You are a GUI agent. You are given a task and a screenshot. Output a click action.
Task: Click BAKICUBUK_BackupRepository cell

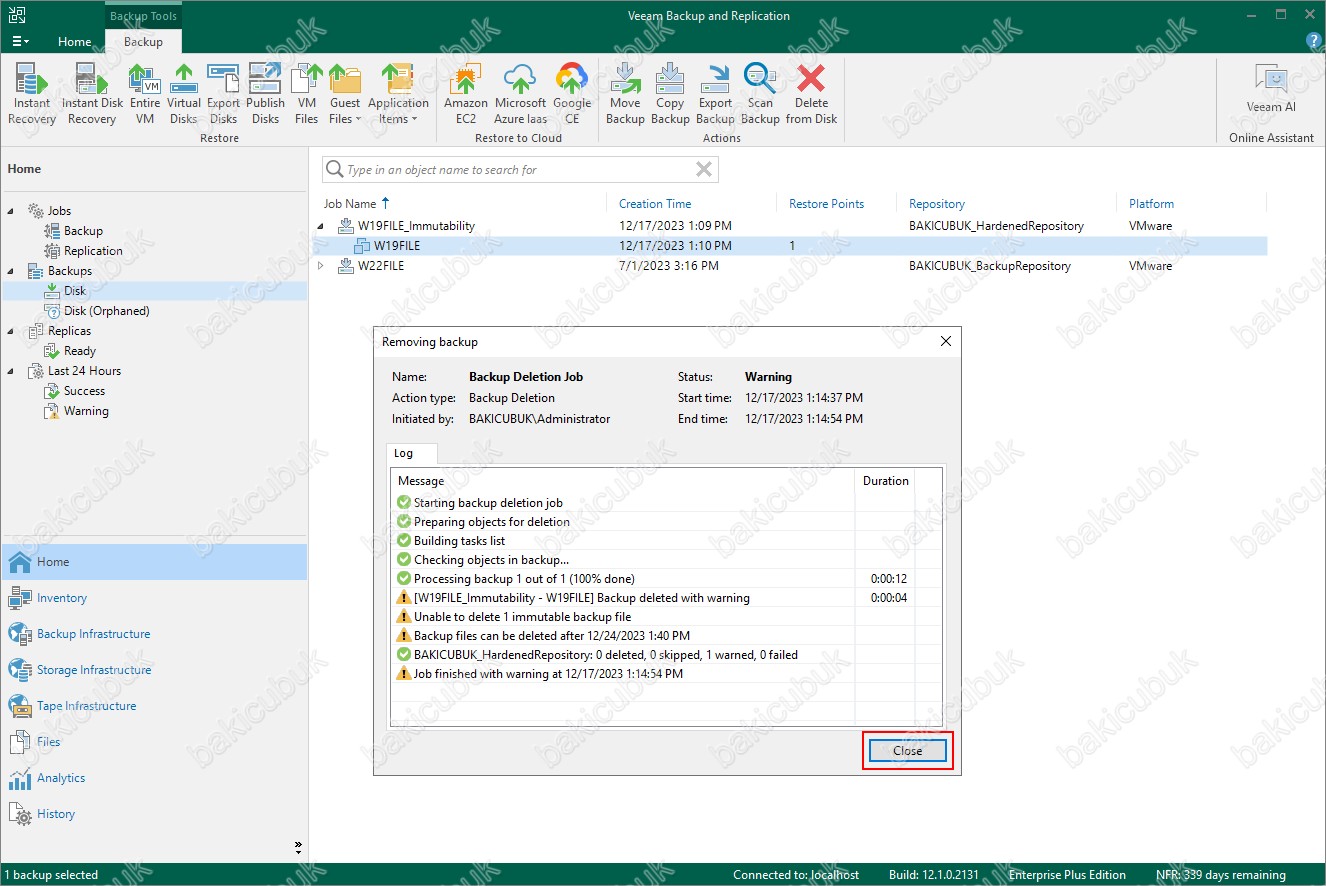[989, 266]
